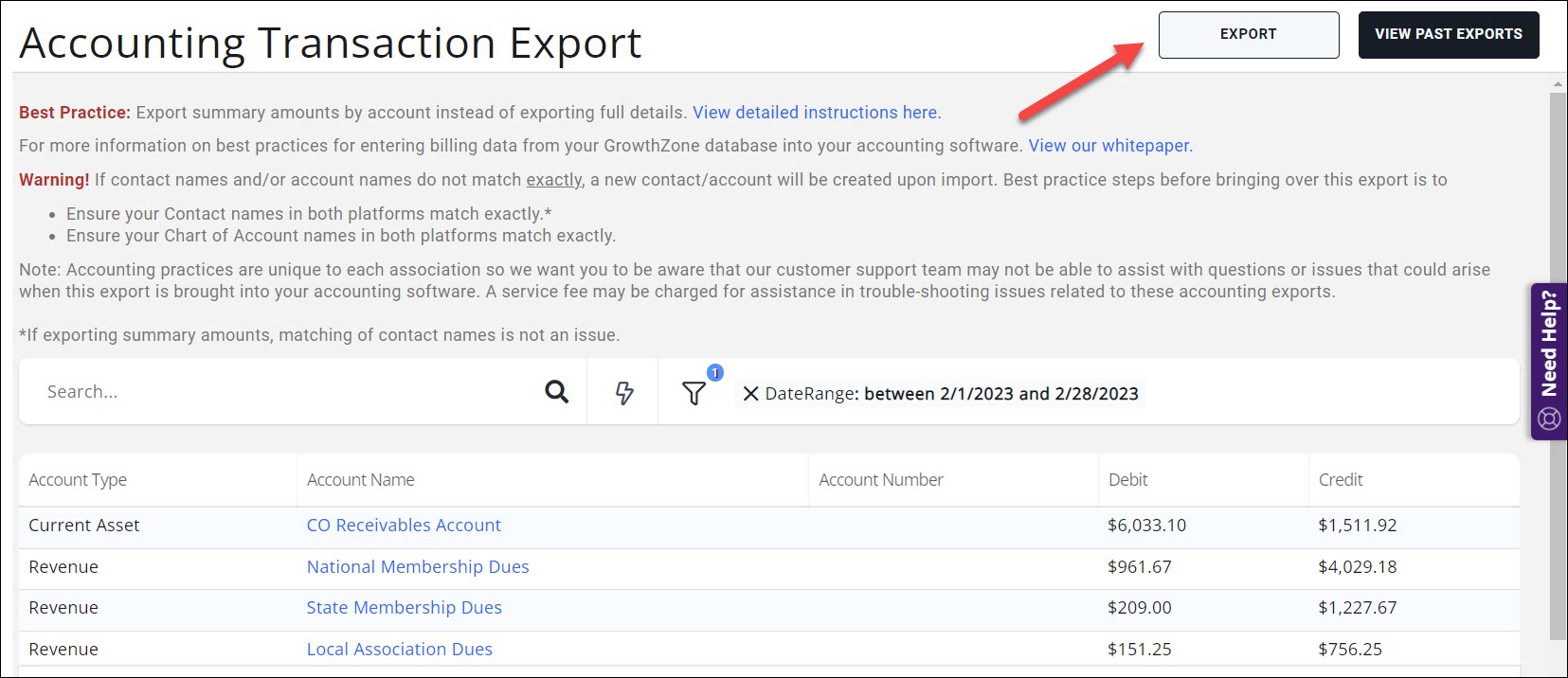This screenshot has height=678, width=1568.
Task: Sort table by Debit column header
Action: (x=1127, y=480)
